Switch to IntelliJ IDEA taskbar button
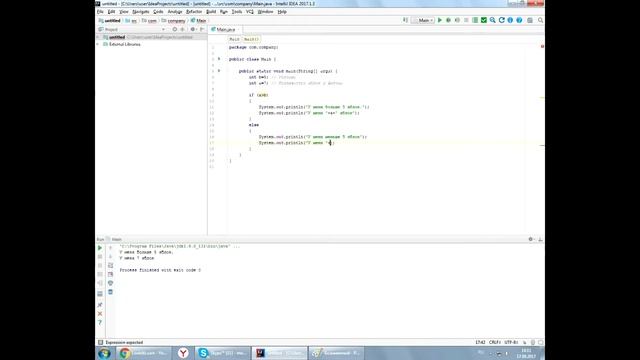 pyautogui.click(x=280, y=353)
